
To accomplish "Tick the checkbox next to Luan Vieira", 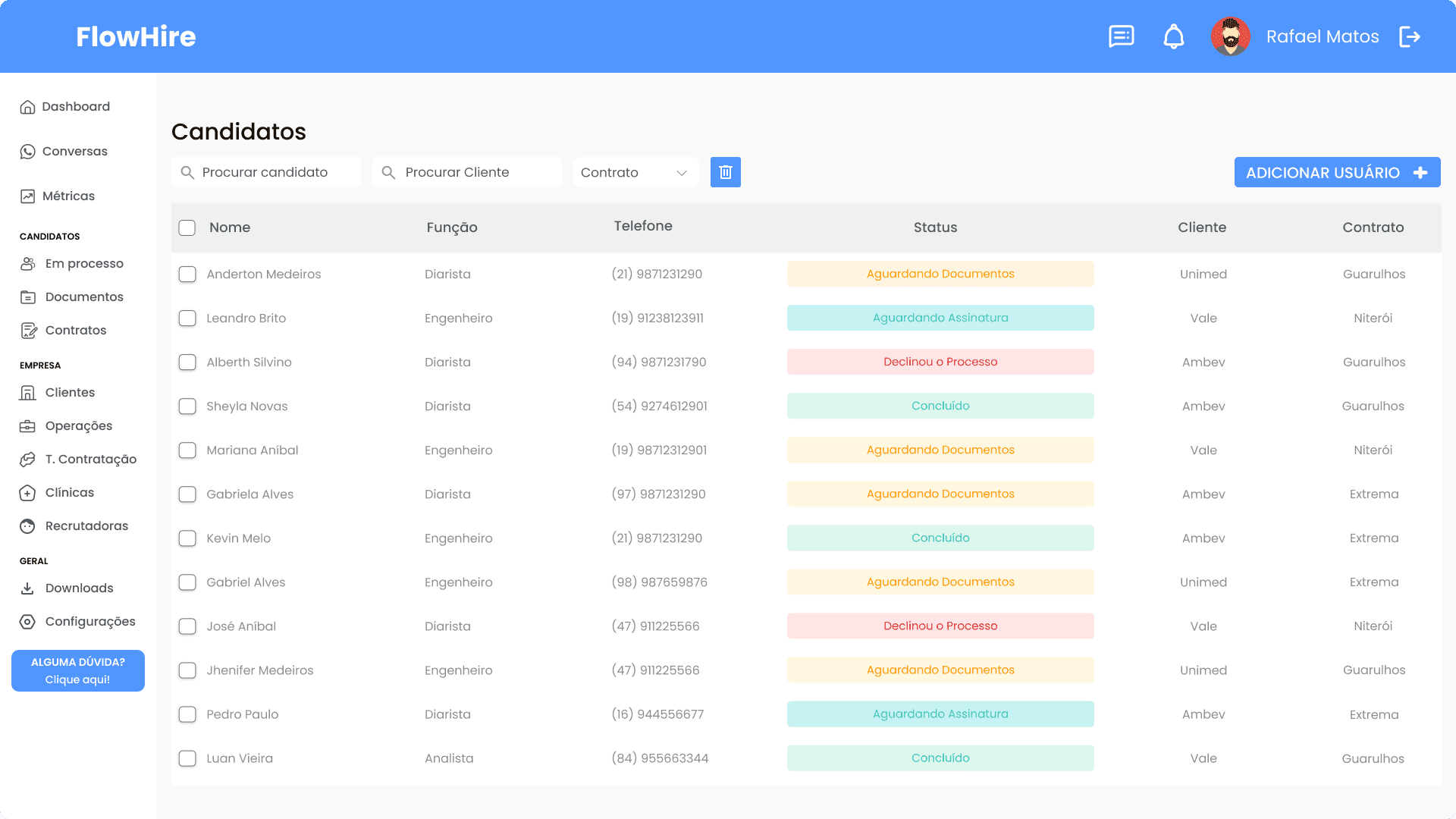I will [x=187, y=758].
